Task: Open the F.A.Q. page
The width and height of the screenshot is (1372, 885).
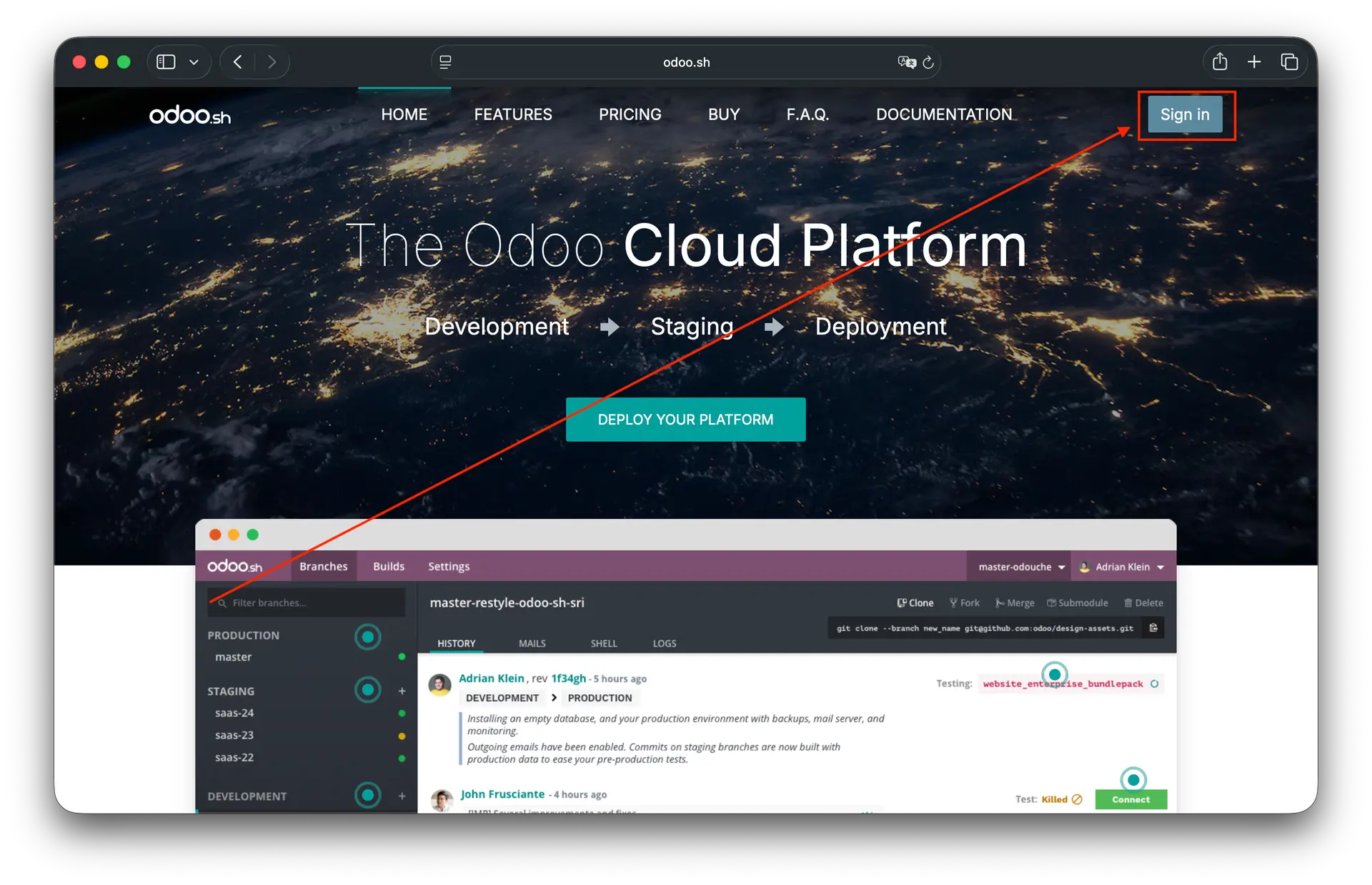Action: tap(808, 114)
